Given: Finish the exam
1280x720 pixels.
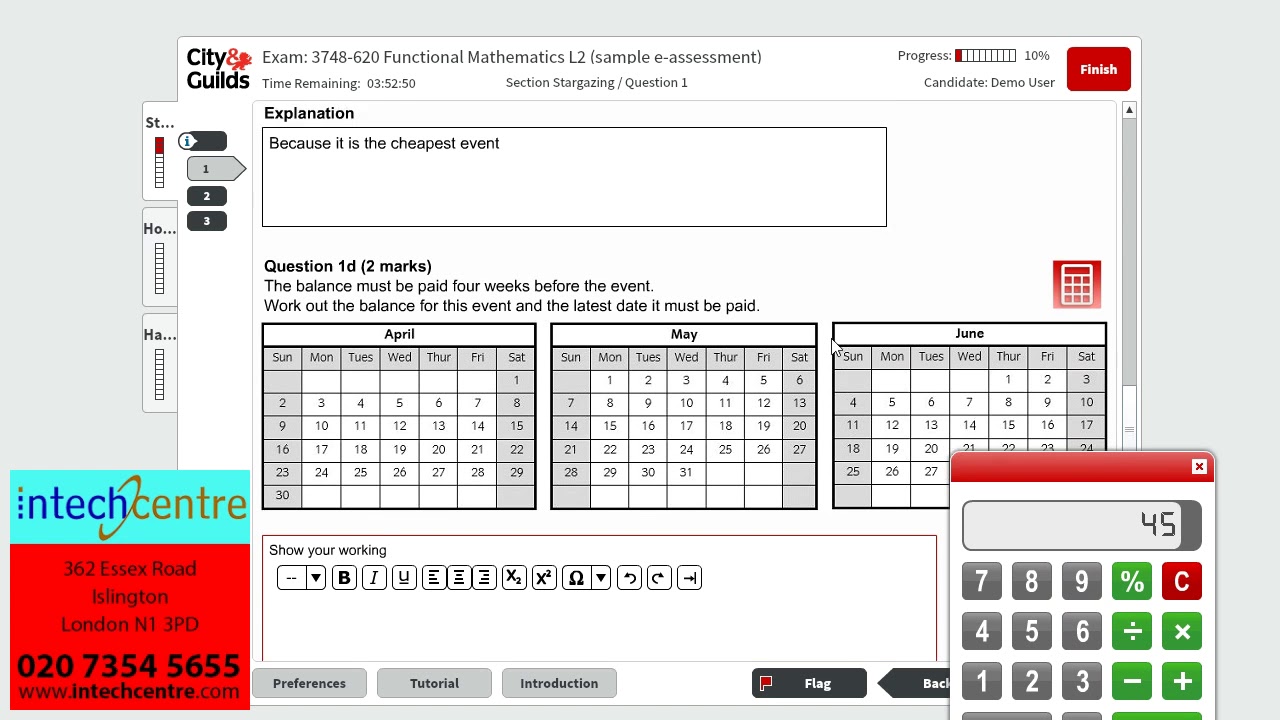Looking at the screenshot, I should (1098, 69).
